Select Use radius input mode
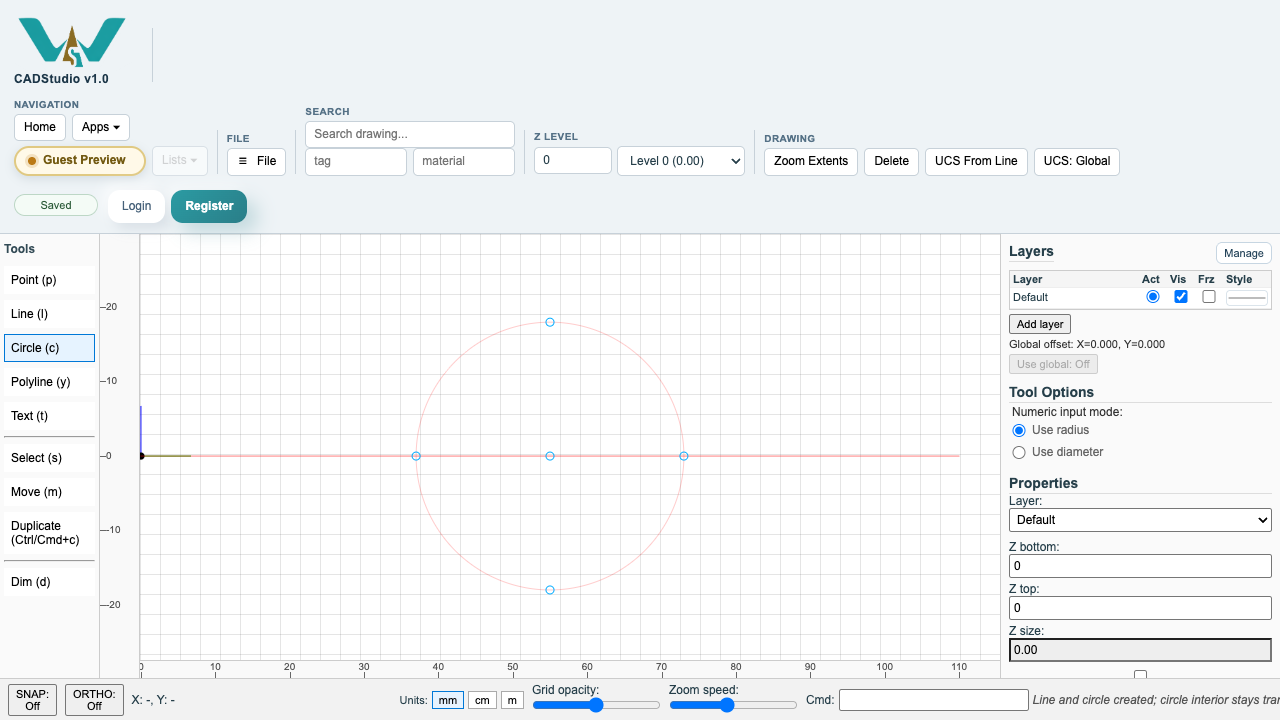This screenshot has width=1280, height=720. pyautogui.click(x=1019, y=430)
